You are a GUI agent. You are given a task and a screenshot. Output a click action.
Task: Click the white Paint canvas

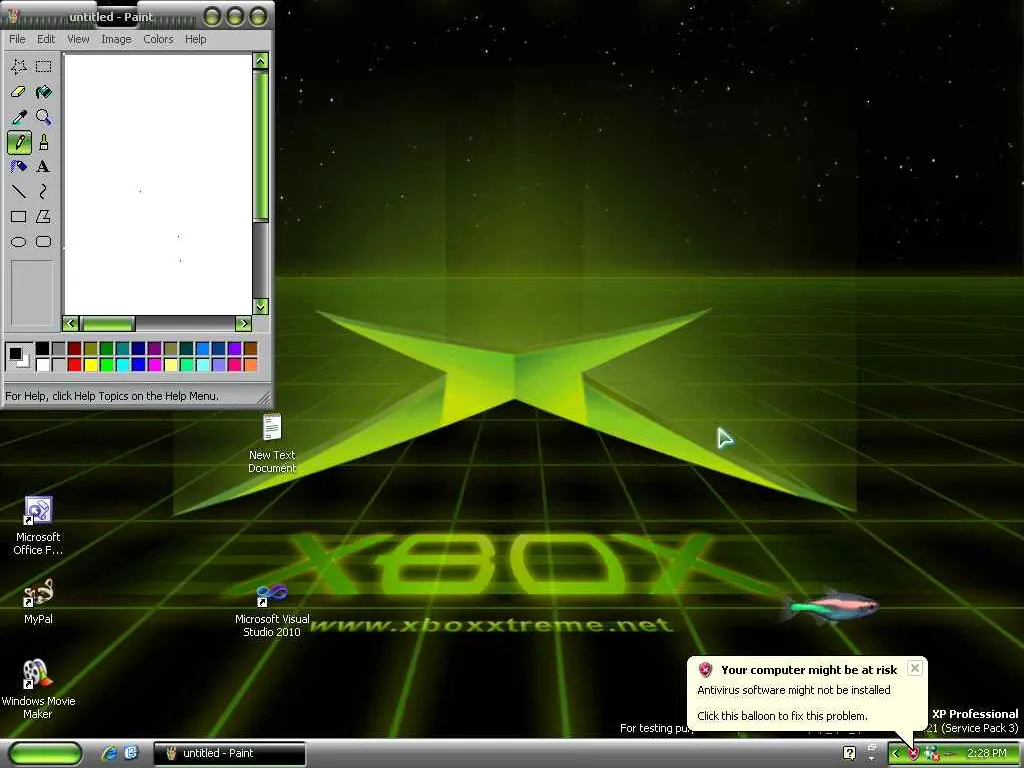click(x=157, y=185)
